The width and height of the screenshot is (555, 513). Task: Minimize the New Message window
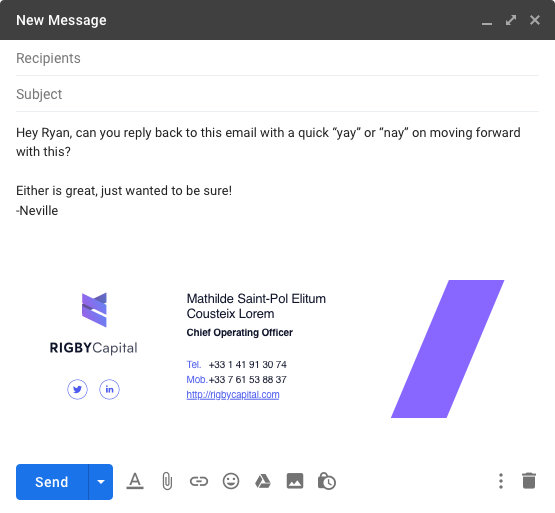[487, 21]
